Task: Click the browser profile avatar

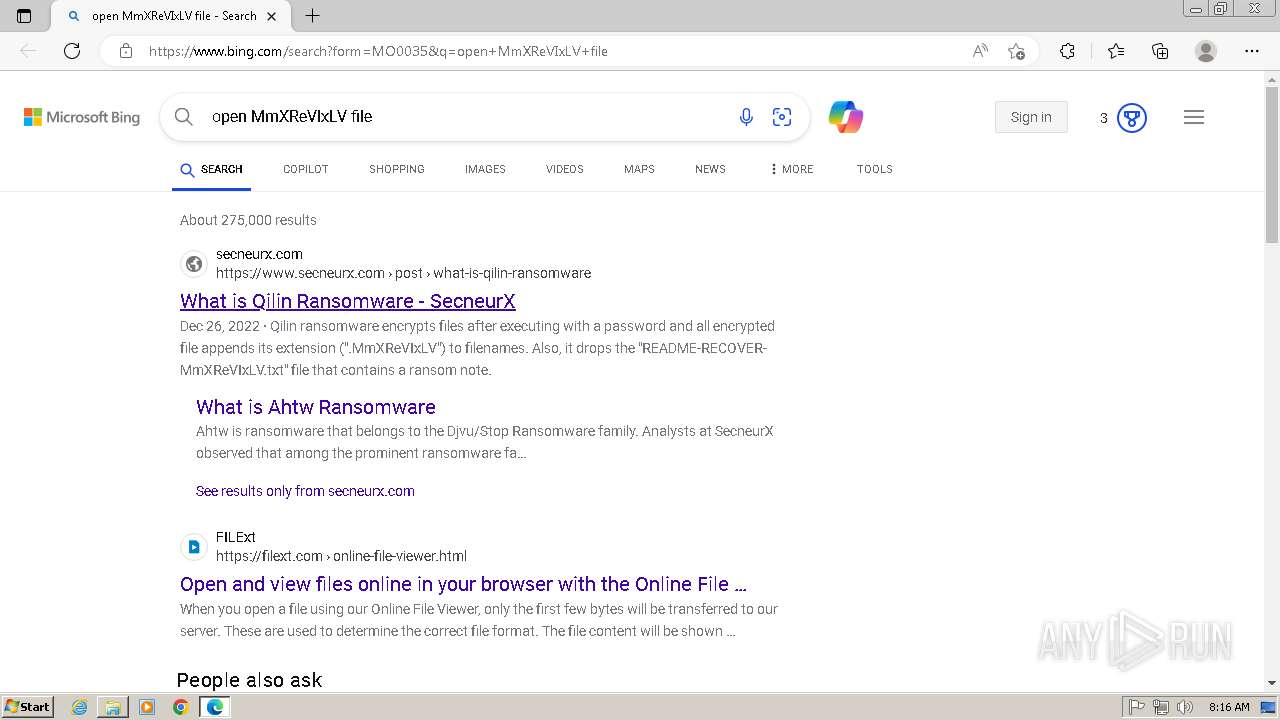Action: 1206,51
